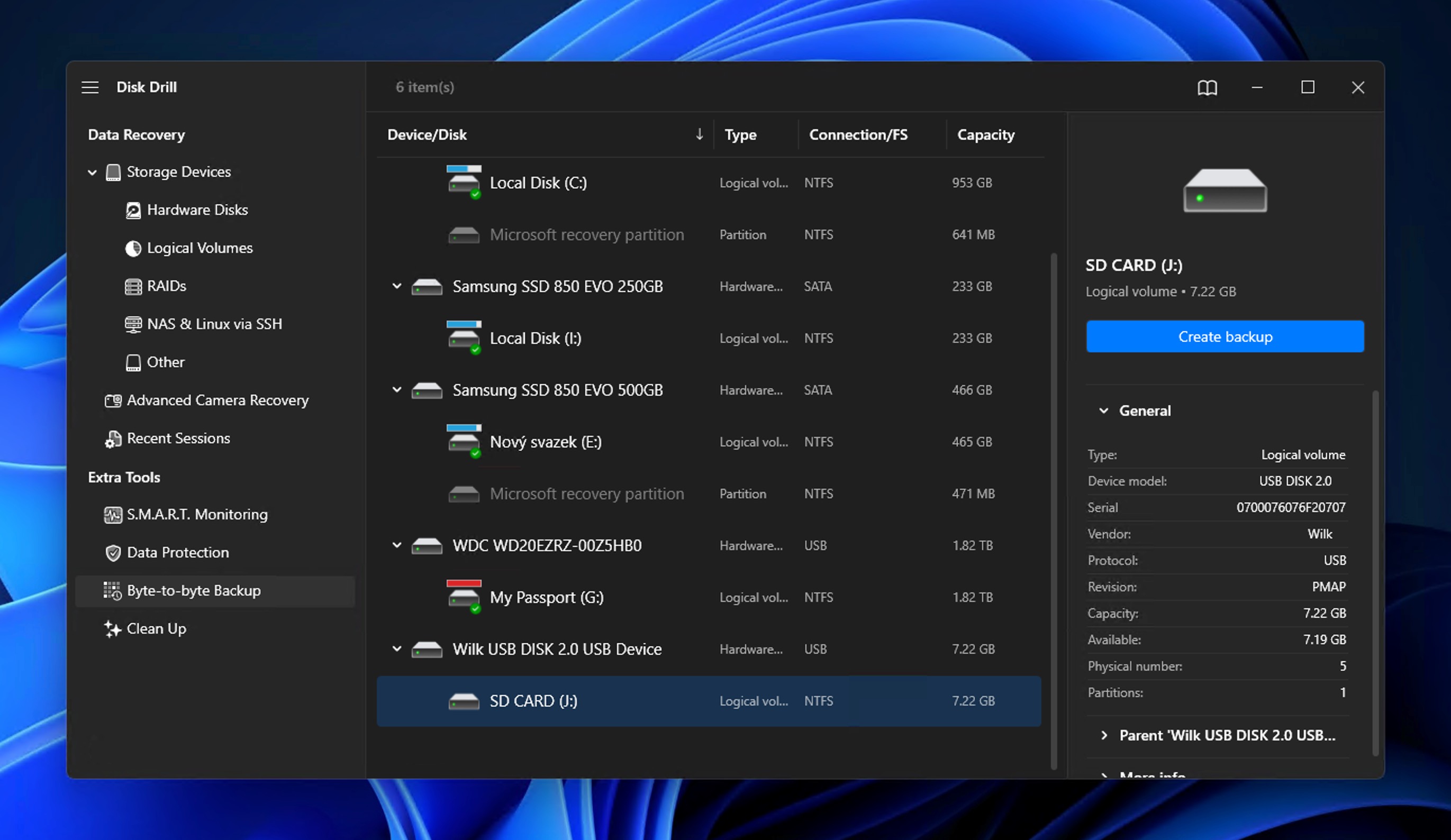Open Advanced Camera Recovery
The width and height of the screenshot is (1451, 840).
217,400
